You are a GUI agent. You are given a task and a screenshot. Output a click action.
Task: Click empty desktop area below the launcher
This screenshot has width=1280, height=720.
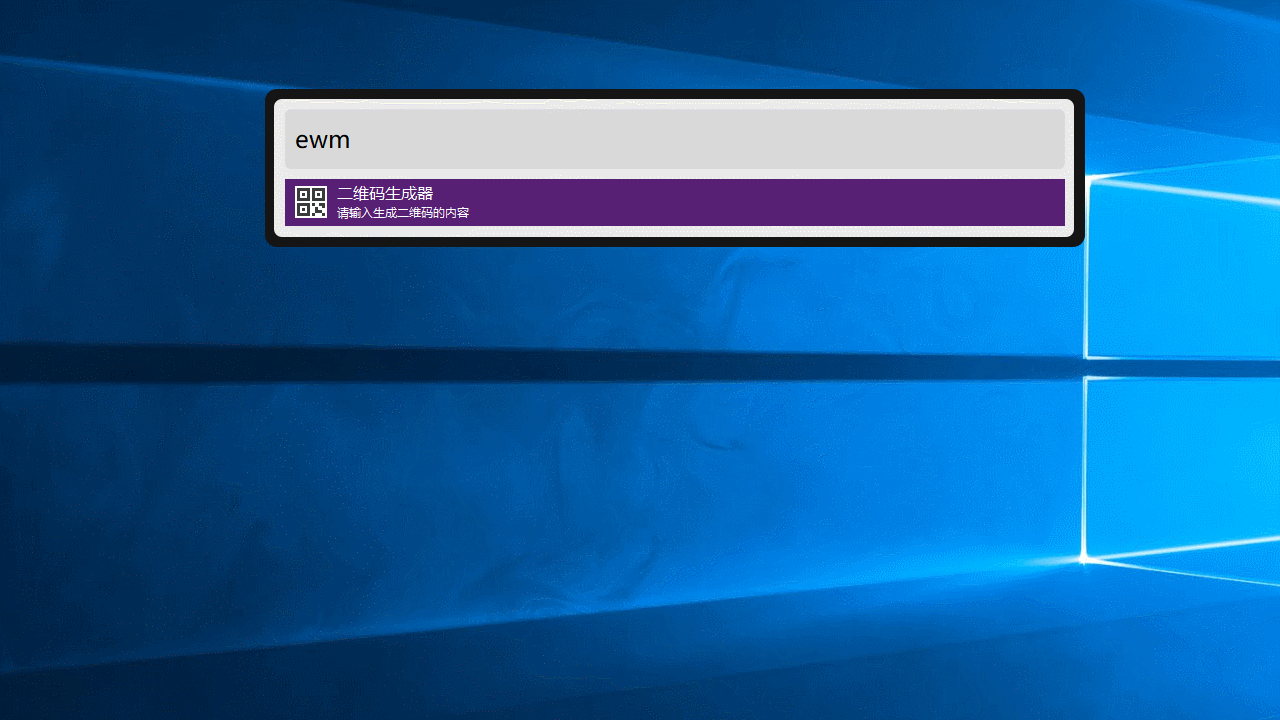point(640,450)
